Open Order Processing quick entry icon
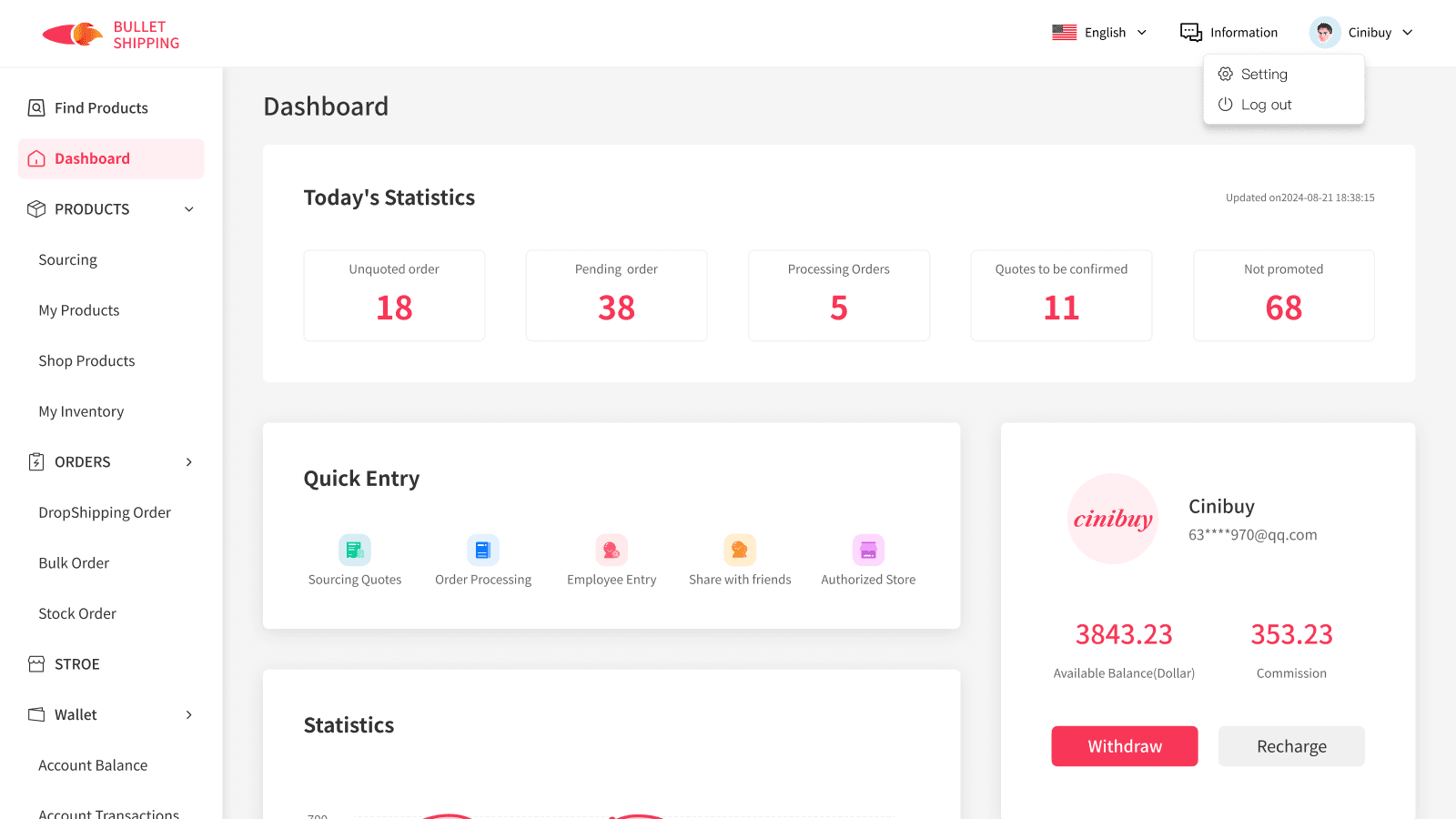The width and height of the screenshot is (1456, 819). click(x=483, y=550)
